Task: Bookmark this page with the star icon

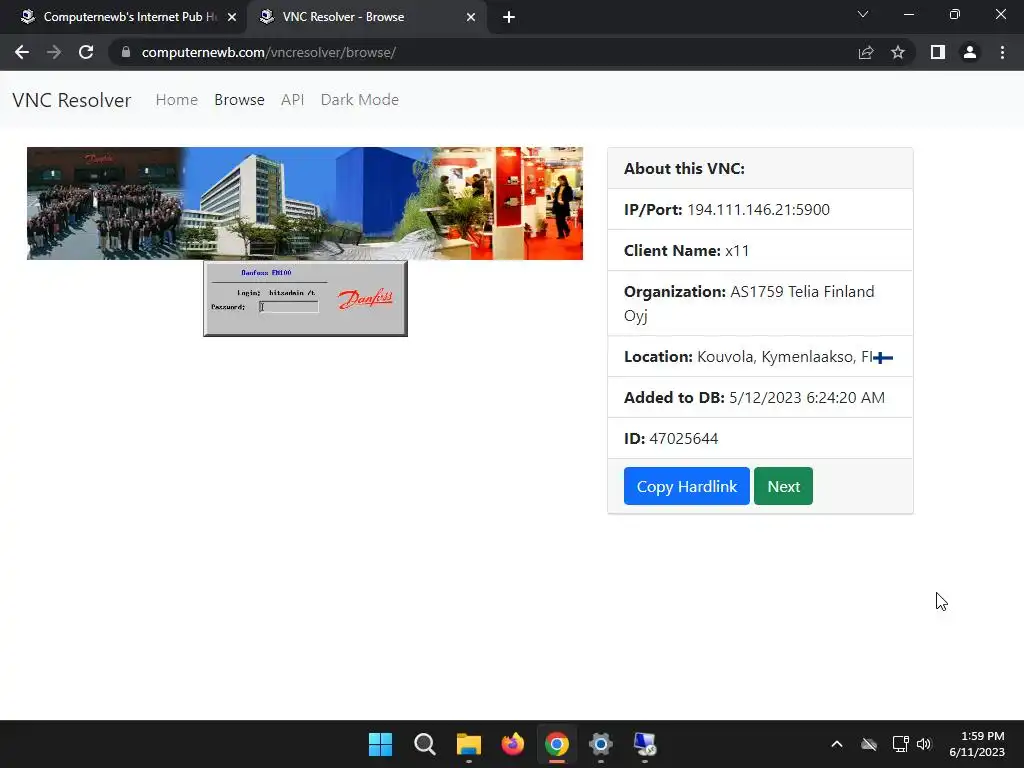Action: coord(898,52)
